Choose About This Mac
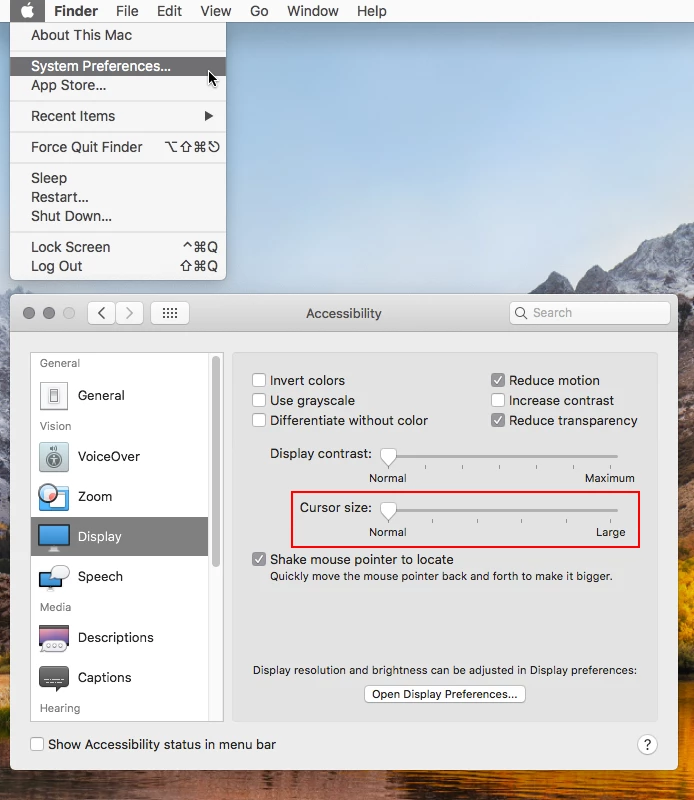694x800 pixels. click(x=118, y=35)
